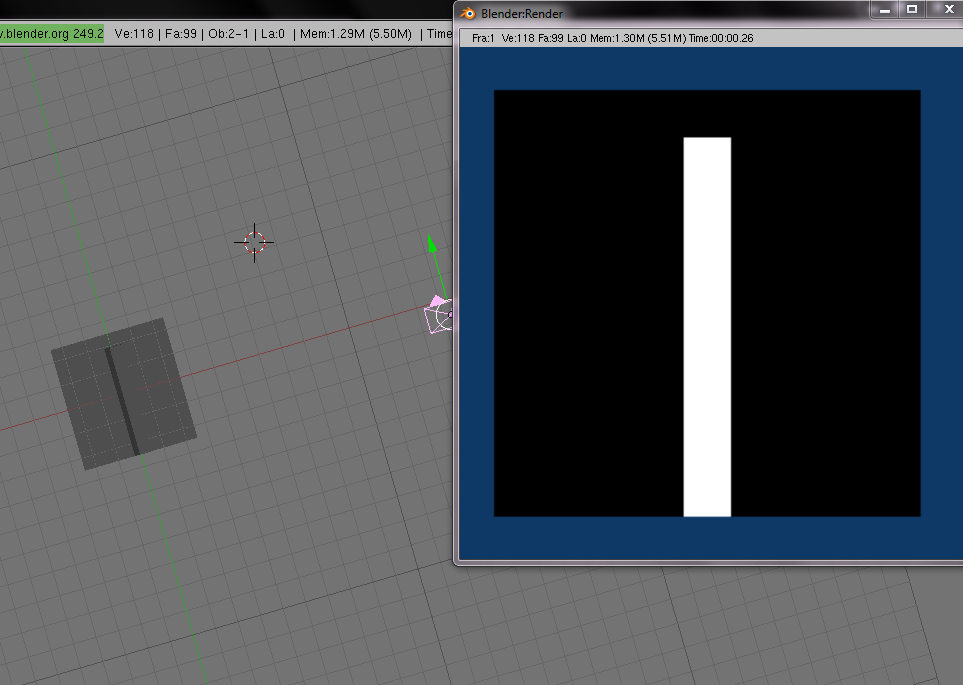The height and width of the screenshot is (685, 963).
Task: Select the pink camera object in viewport
Action: (439, 315)
